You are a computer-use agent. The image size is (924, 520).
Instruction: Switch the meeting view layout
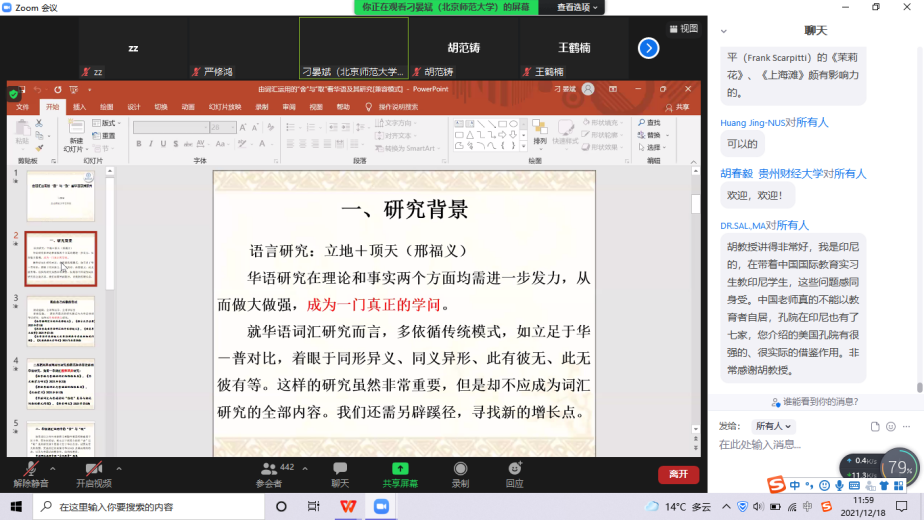(683, 29)
